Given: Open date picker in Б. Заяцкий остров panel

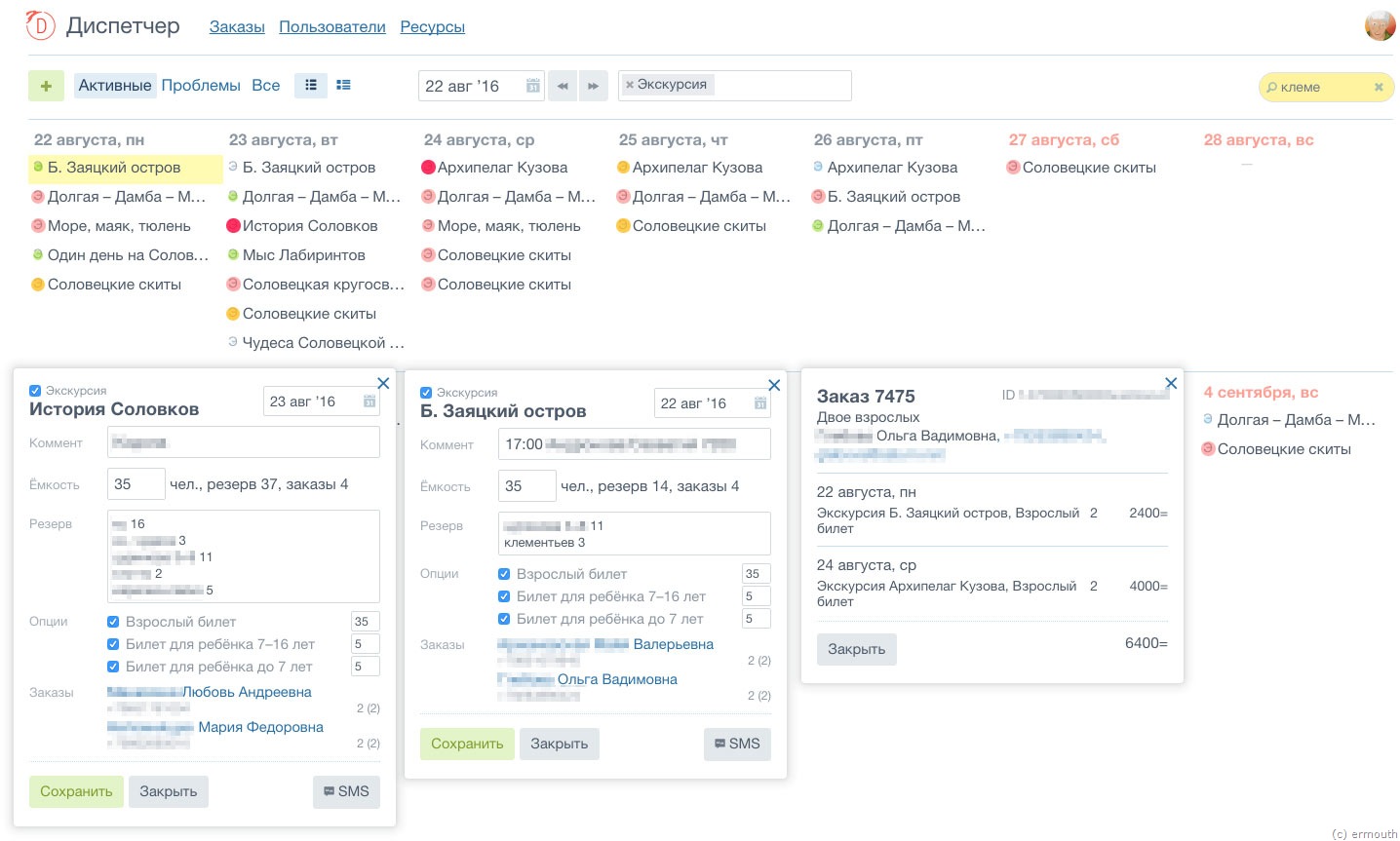Looking at the screenshot, I should [x=760, y=403].
